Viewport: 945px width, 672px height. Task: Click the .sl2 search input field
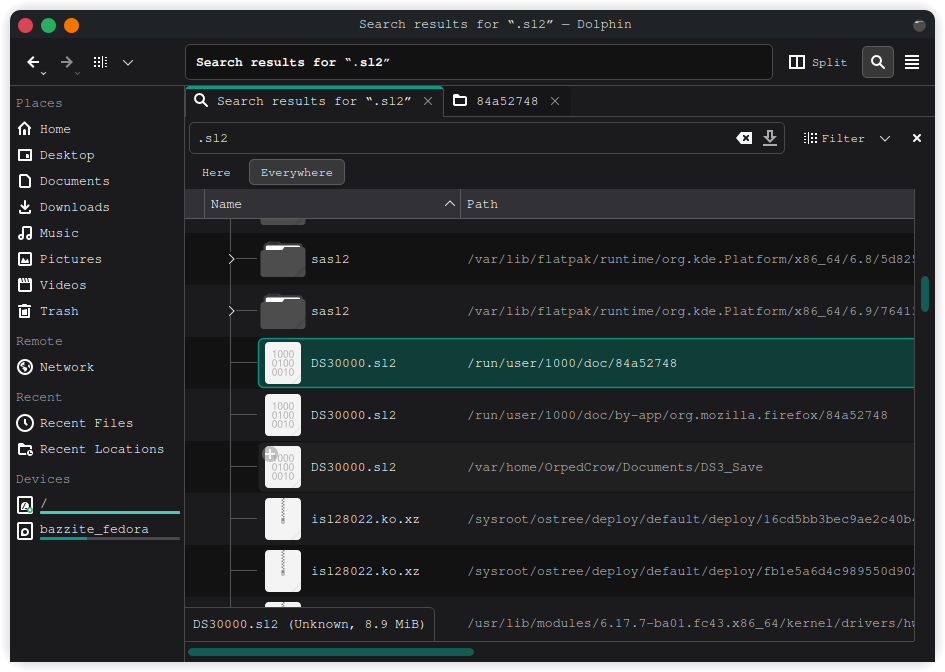pyautogui.click(x=460, y=138)
